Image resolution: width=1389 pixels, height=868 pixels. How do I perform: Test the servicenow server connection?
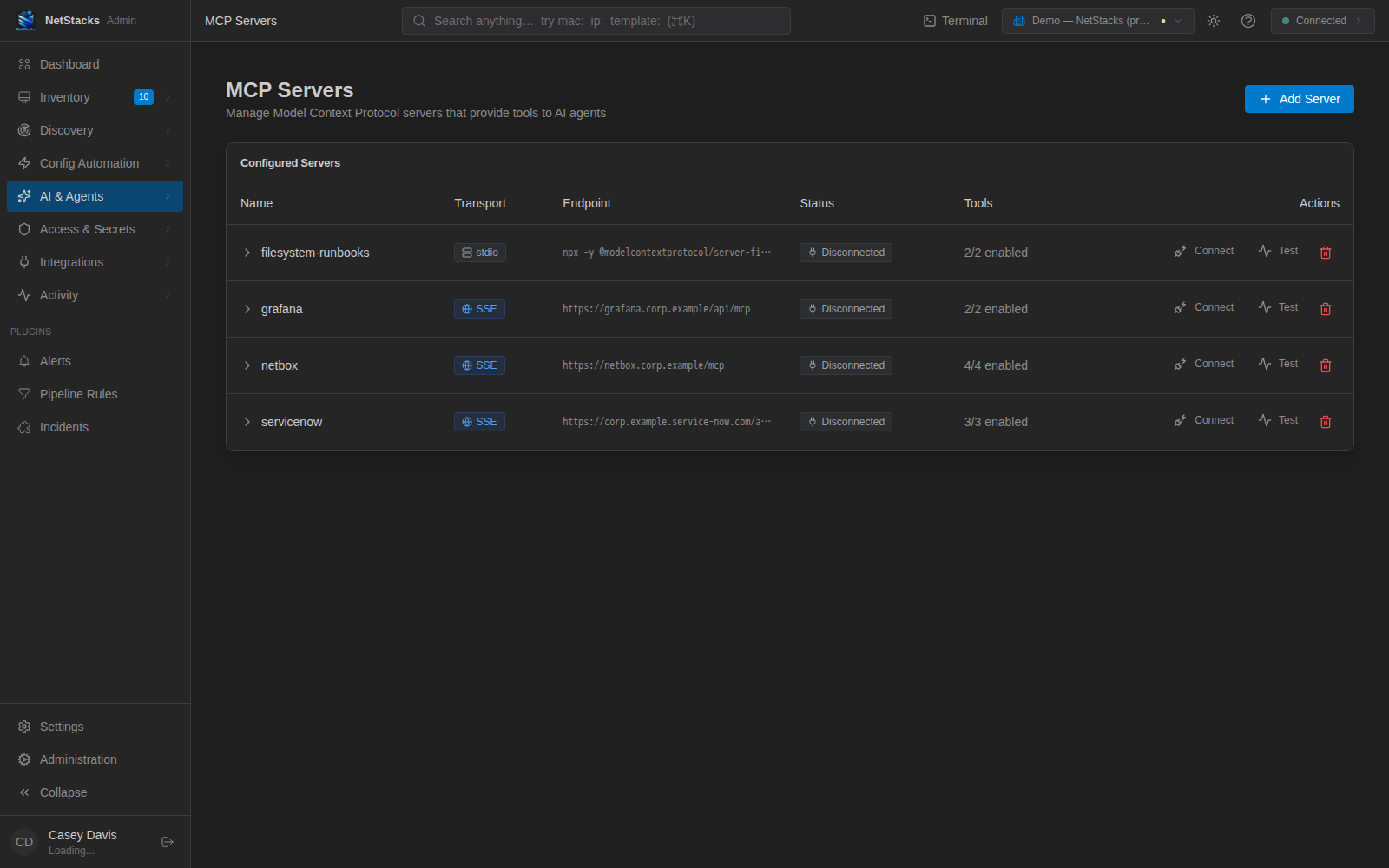coord(1278,421)
